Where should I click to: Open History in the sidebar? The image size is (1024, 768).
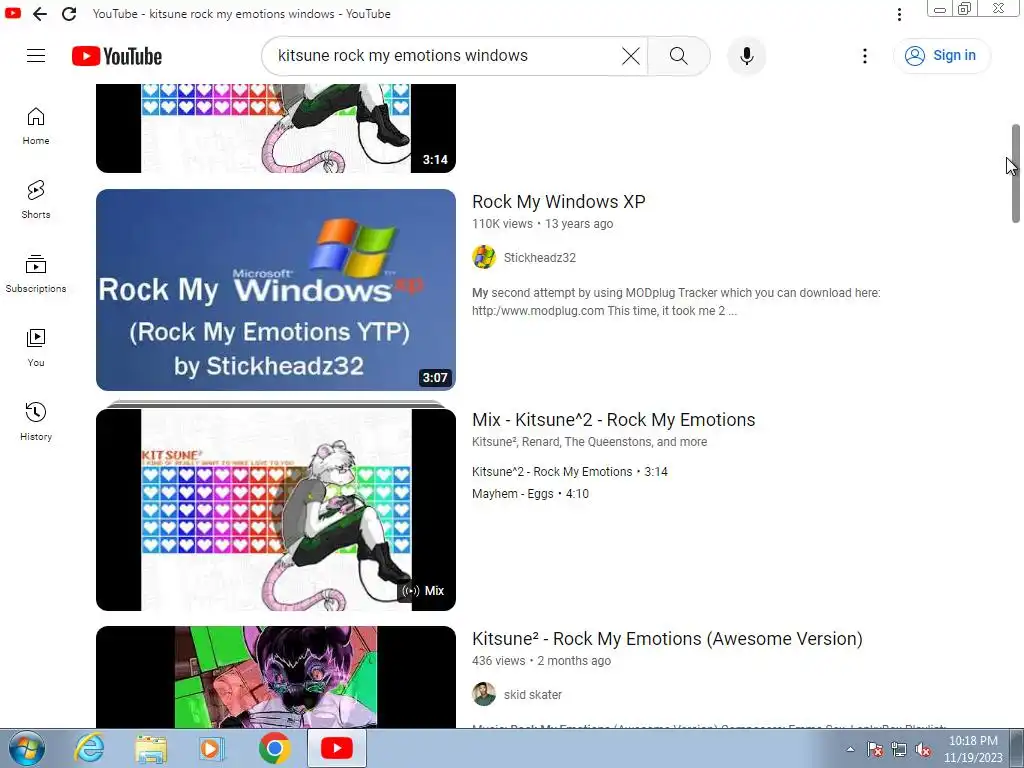click(x=36, y=421)
